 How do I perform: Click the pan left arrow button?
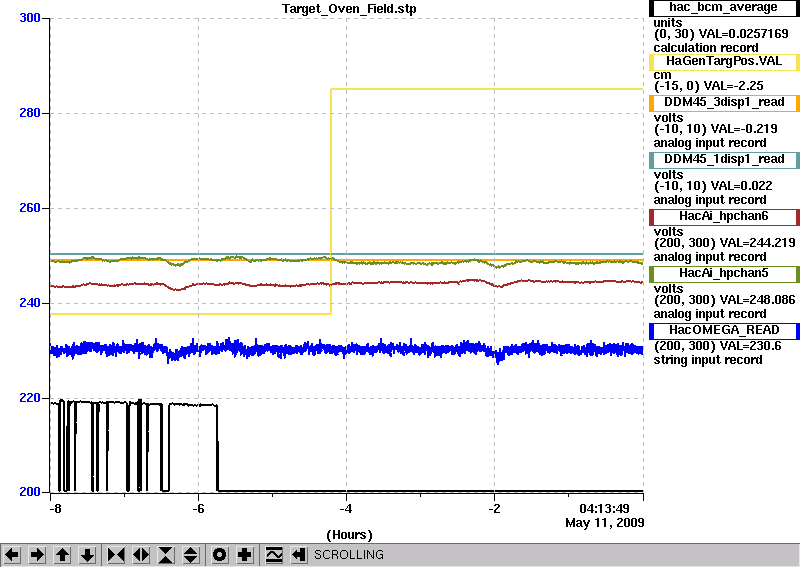[x=12, y=555]
